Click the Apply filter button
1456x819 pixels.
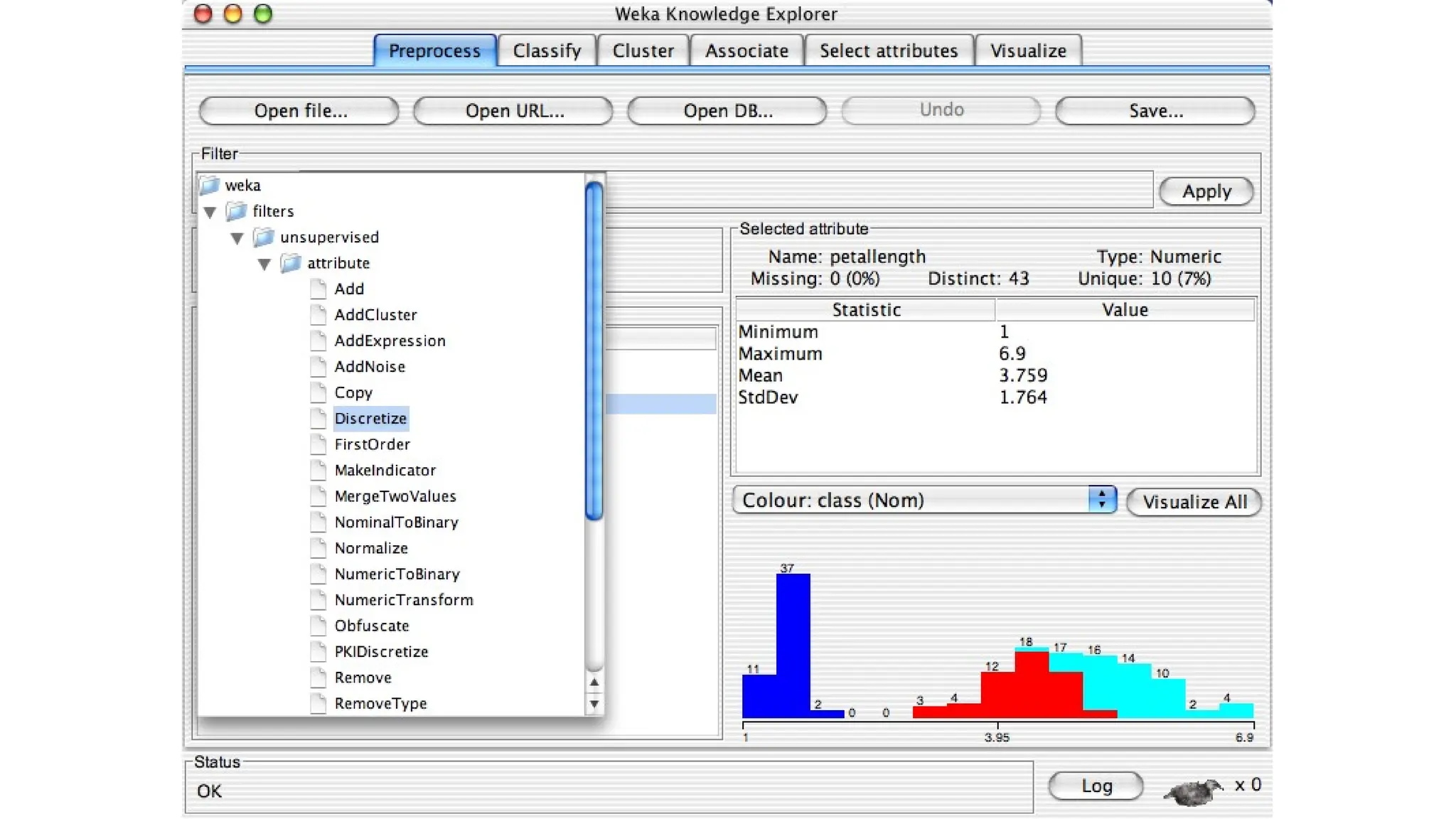coord(1206,191)
